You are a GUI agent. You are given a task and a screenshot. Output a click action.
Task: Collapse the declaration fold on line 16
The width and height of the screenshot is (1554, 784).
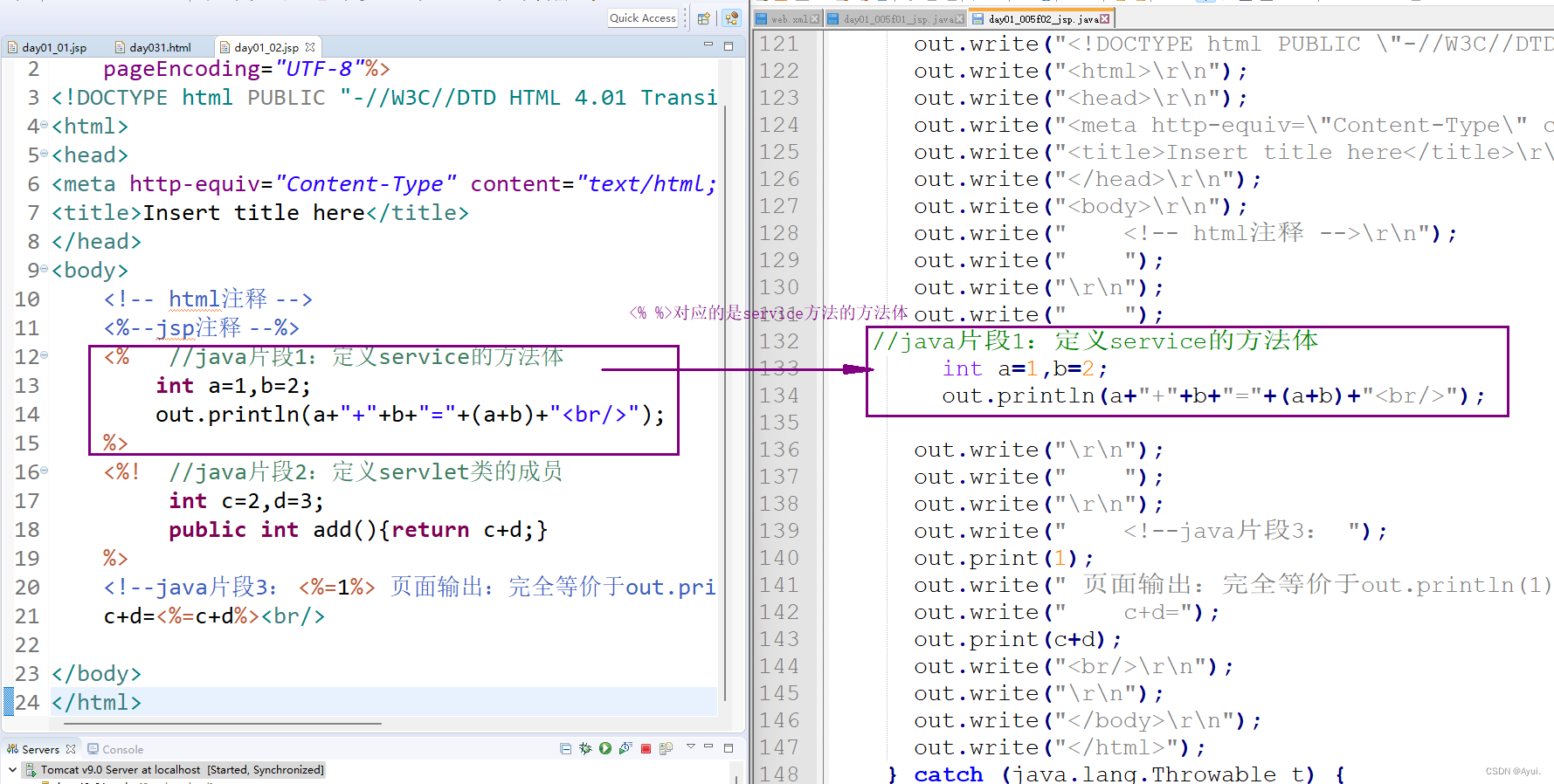click(45, 471)
